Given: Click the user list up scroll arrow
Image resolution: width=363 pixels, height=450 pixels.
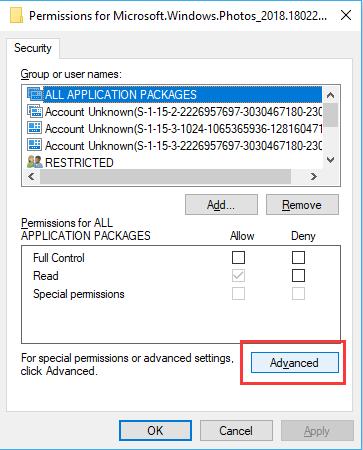Looking at the screenshot, I should coord(331,95).
